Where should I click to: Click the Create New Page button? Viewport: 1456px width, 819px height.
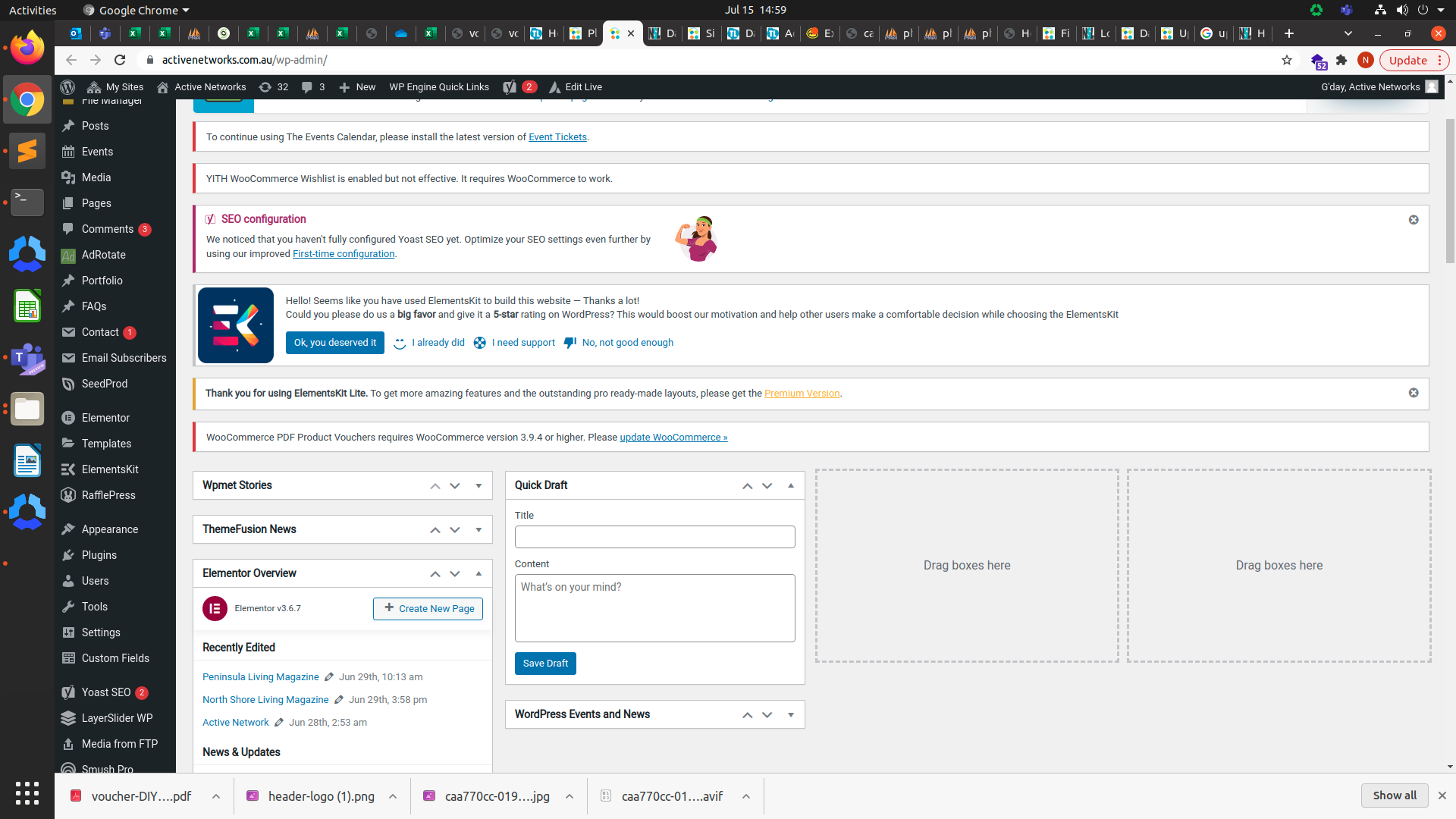click(x=428, y=609)
